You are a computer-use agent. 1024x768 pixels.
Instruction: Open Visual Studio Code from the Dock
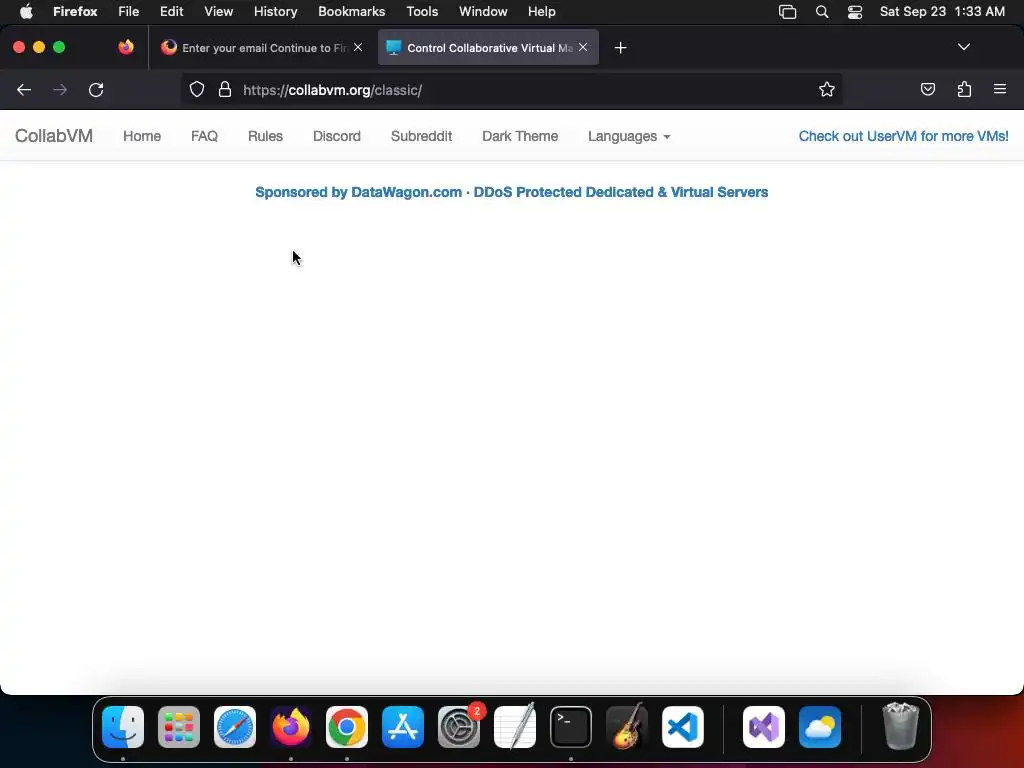683,727
